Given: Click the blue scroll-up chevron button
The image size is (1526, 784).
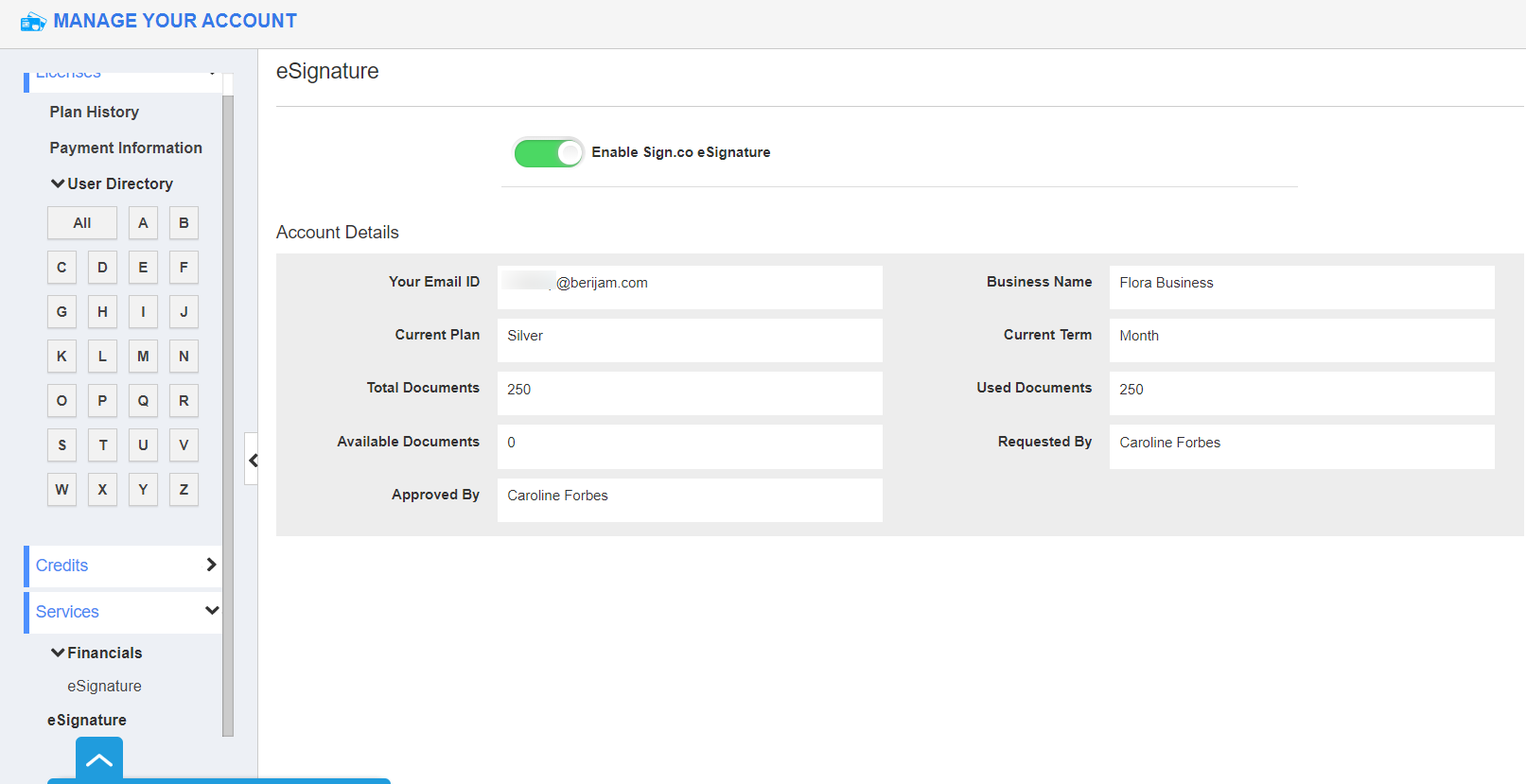Looking at the screenshot, I should pyautogui.click(x=99, y=759).
